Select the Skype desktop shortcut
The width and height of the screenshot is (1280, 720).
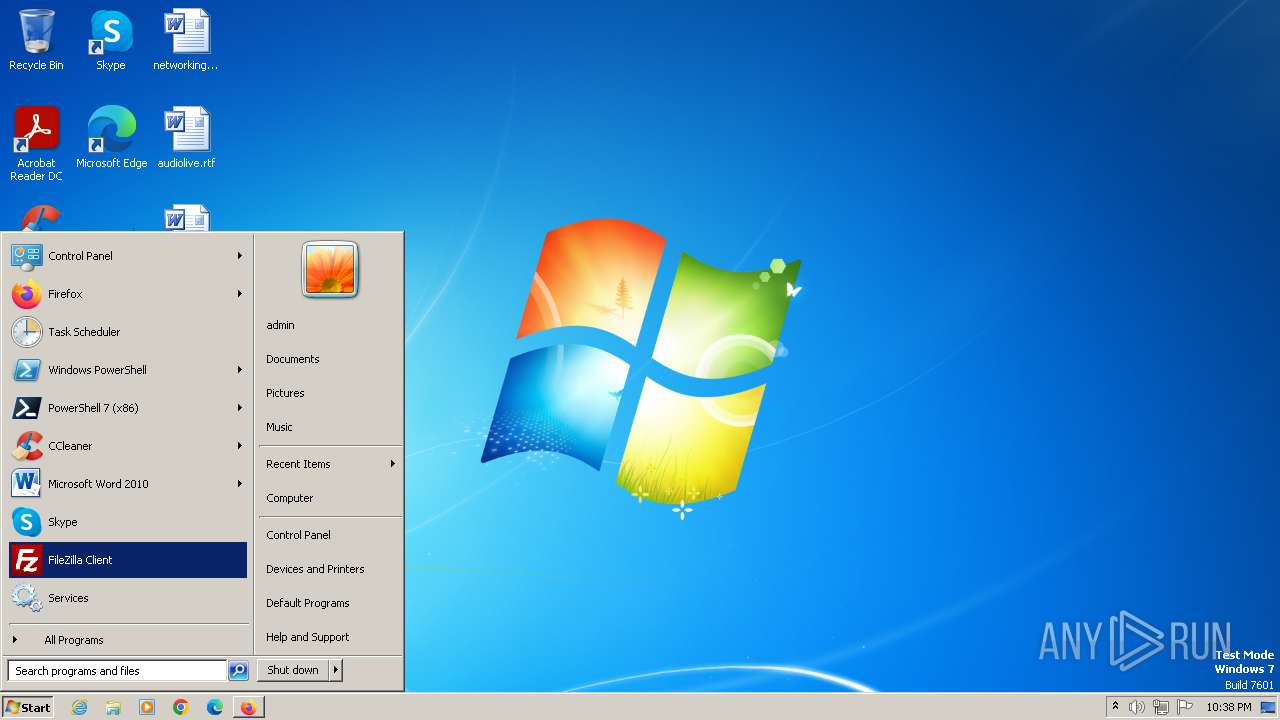point(110,40)
